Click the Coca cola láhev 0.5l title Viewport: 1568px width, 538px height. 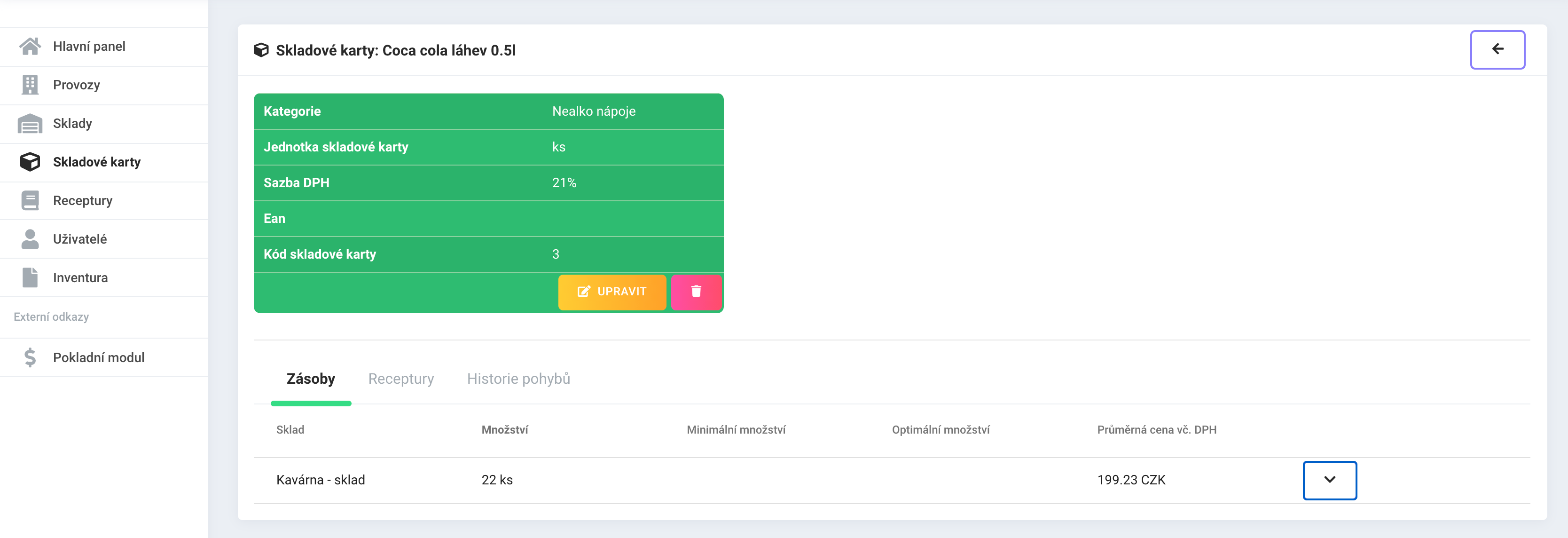[449, 50]
